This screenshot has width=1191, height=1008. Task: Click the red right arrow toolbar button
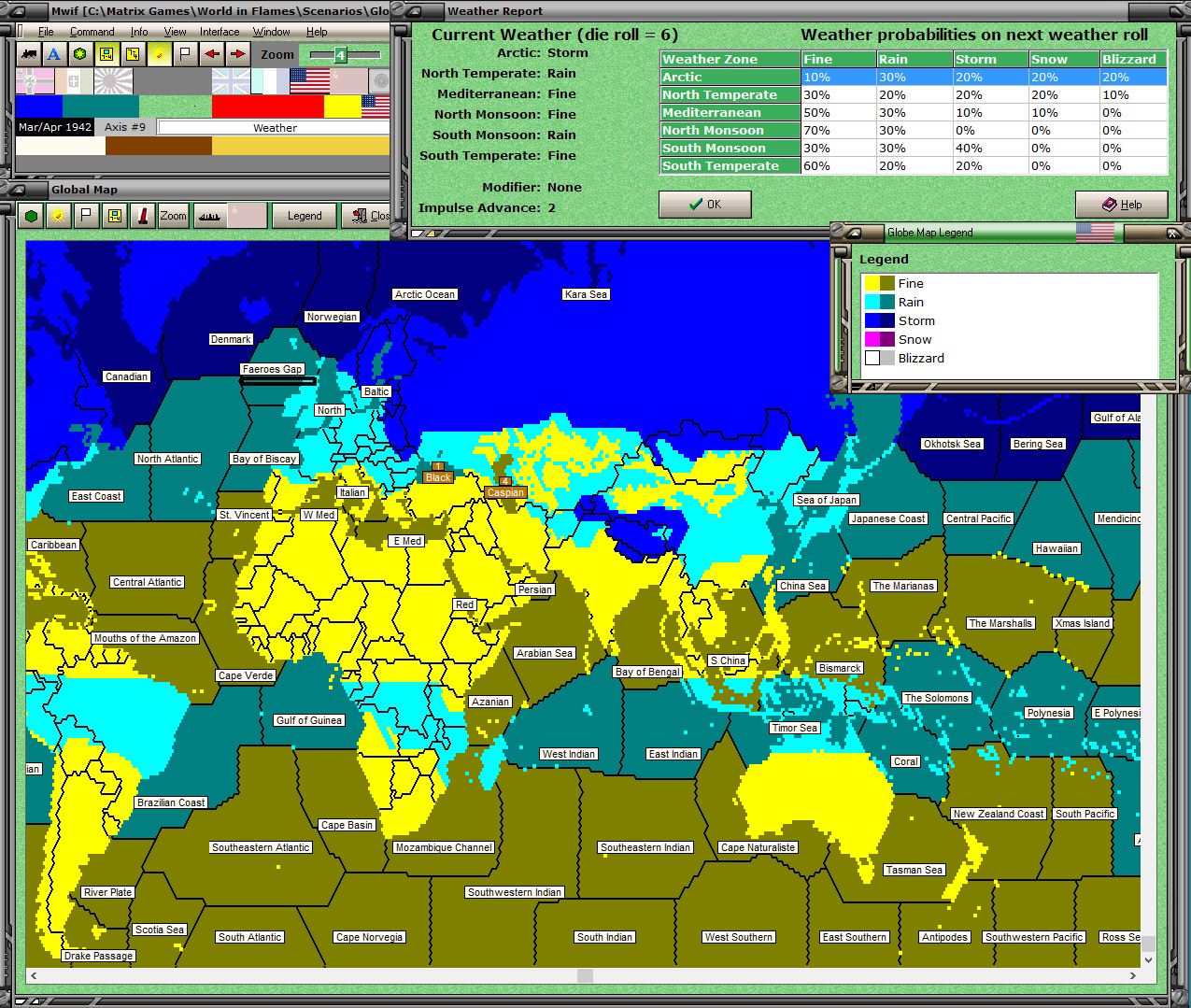coord(238,54)
